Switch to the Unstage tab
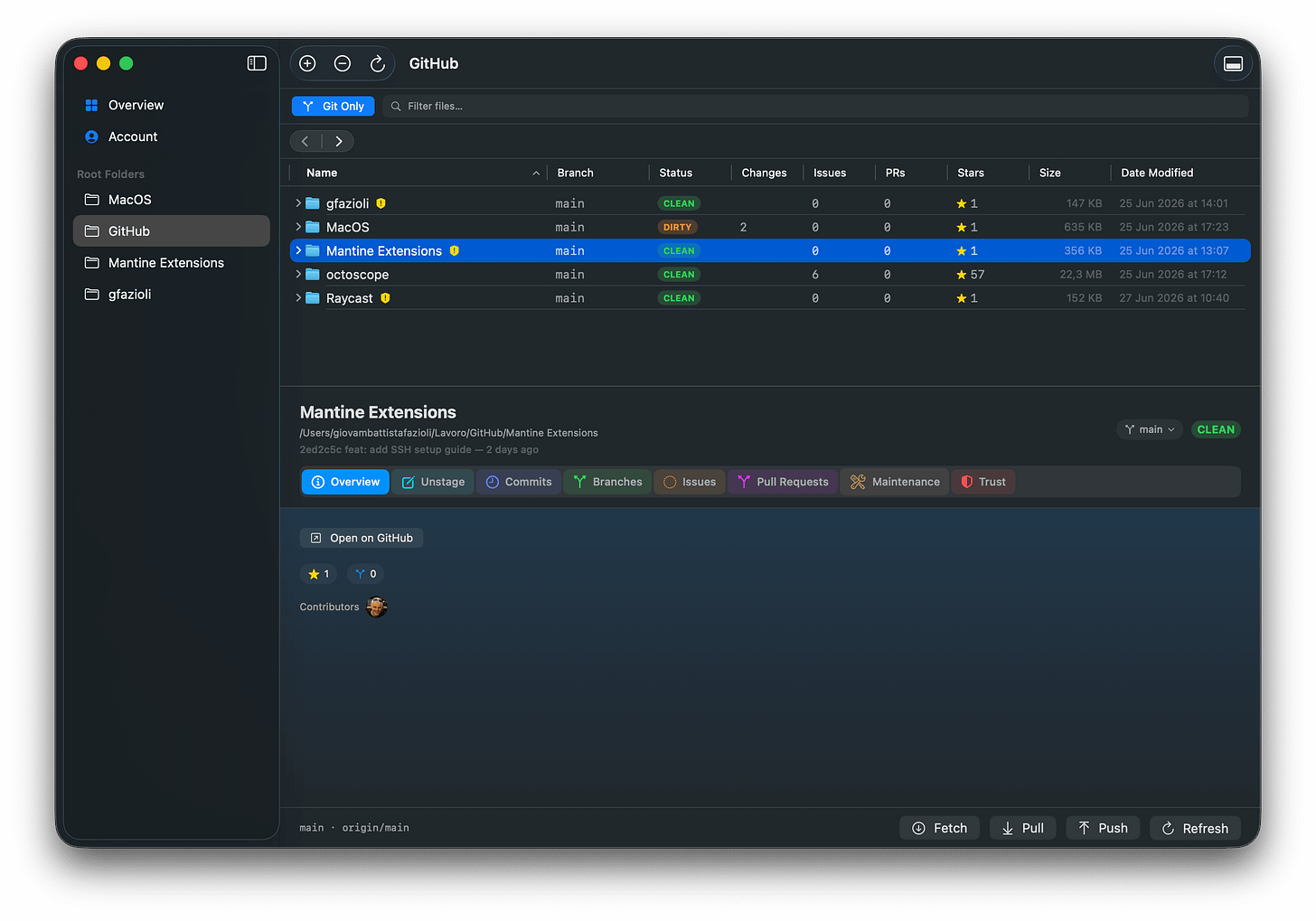 coord(433,482)
